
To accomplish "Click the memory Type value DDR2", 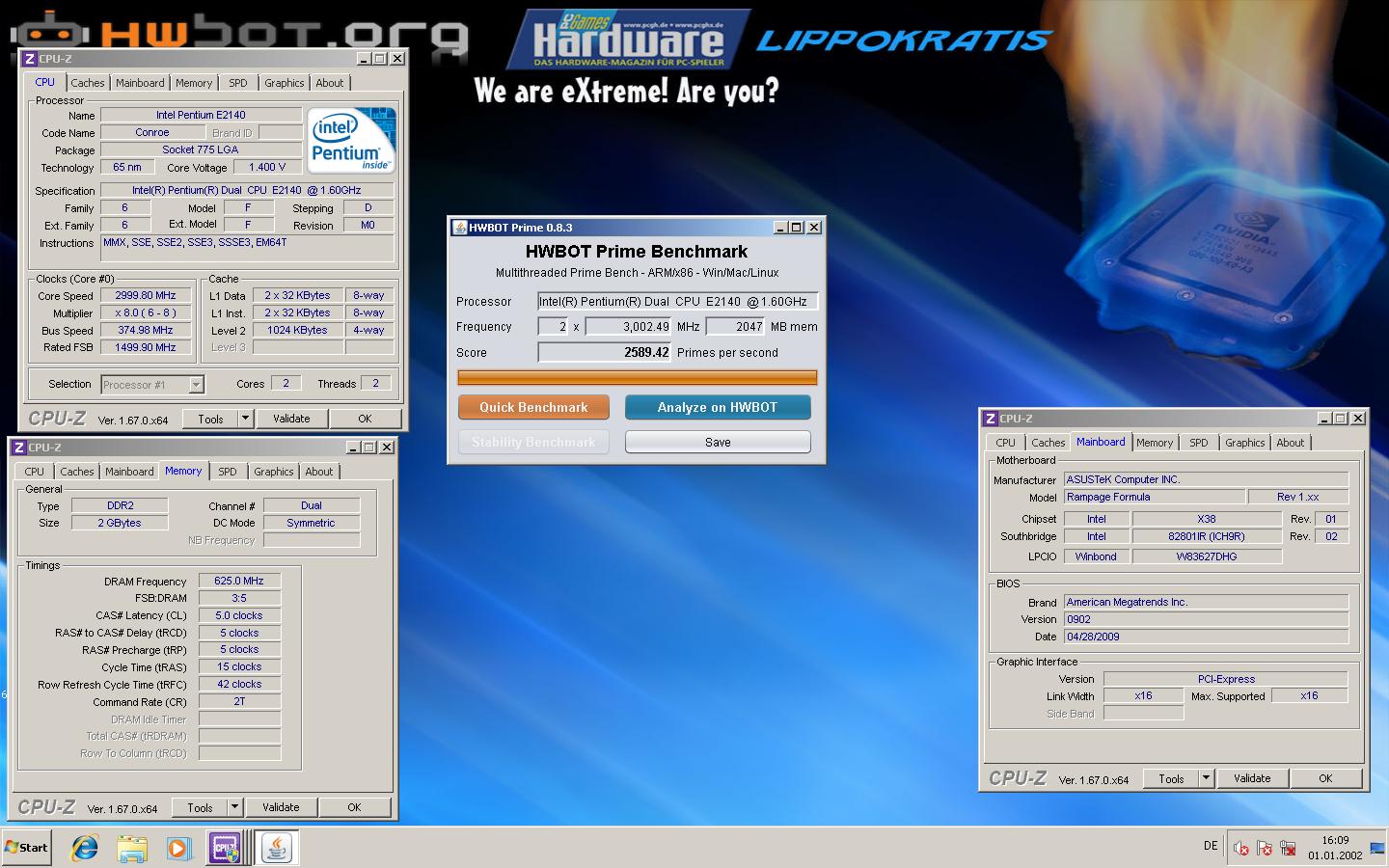I will pyautogui.click(x=121, y=505).
